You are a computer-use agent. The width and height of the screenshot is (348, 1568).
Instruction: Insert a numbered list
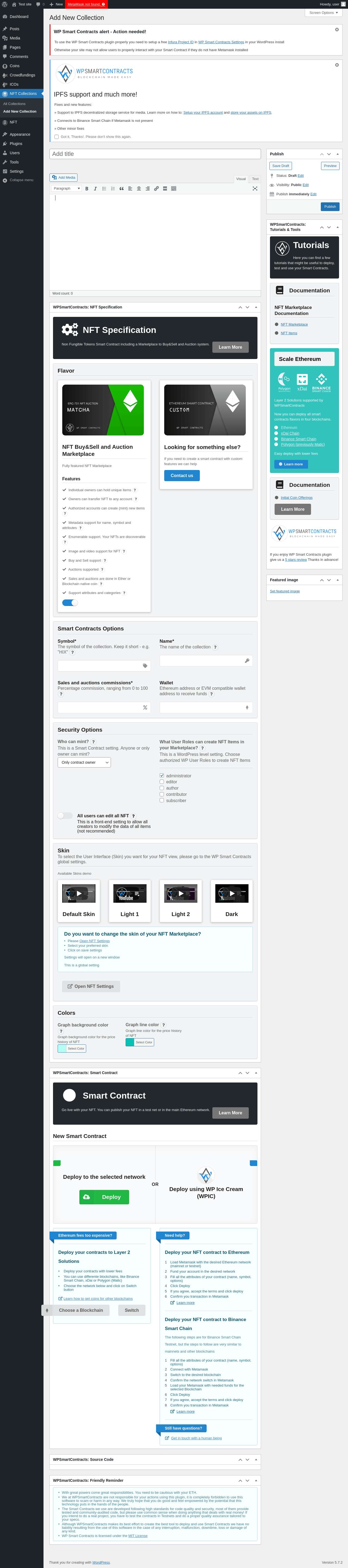(113, 189)
